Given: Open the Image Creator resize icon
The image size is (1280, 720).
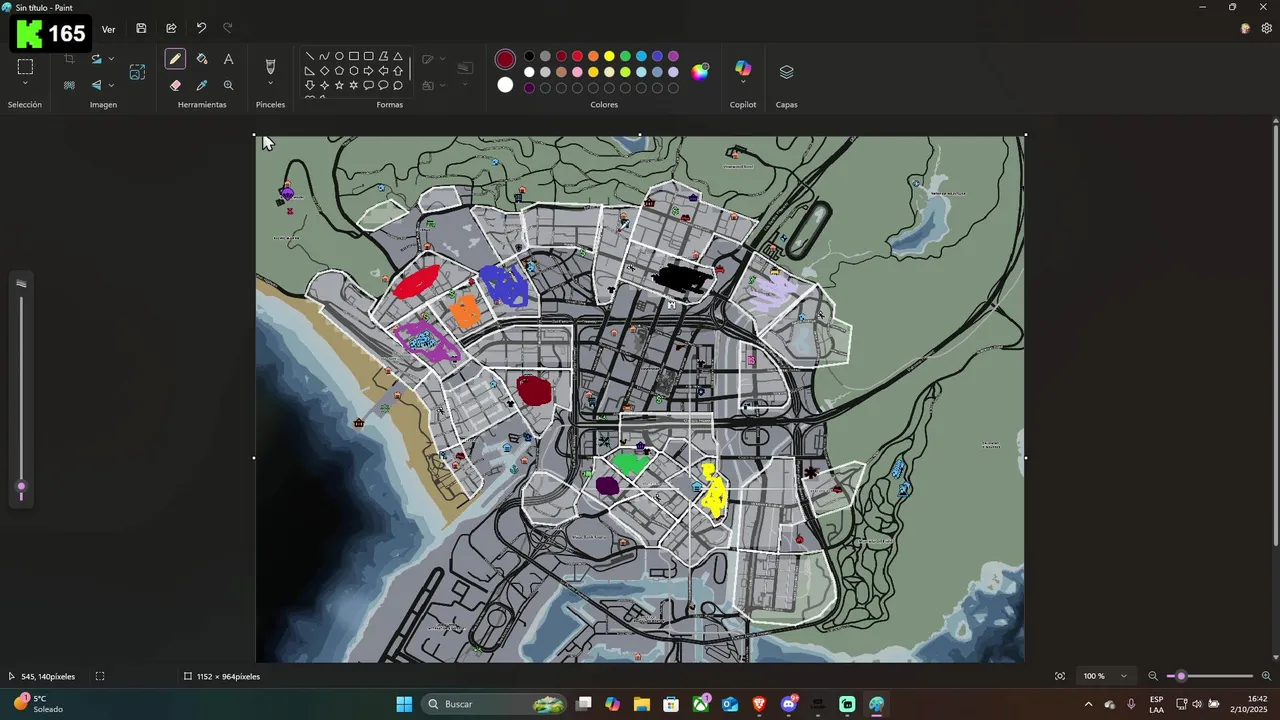Looking at the screenshot, I should (x=137, y=72).
